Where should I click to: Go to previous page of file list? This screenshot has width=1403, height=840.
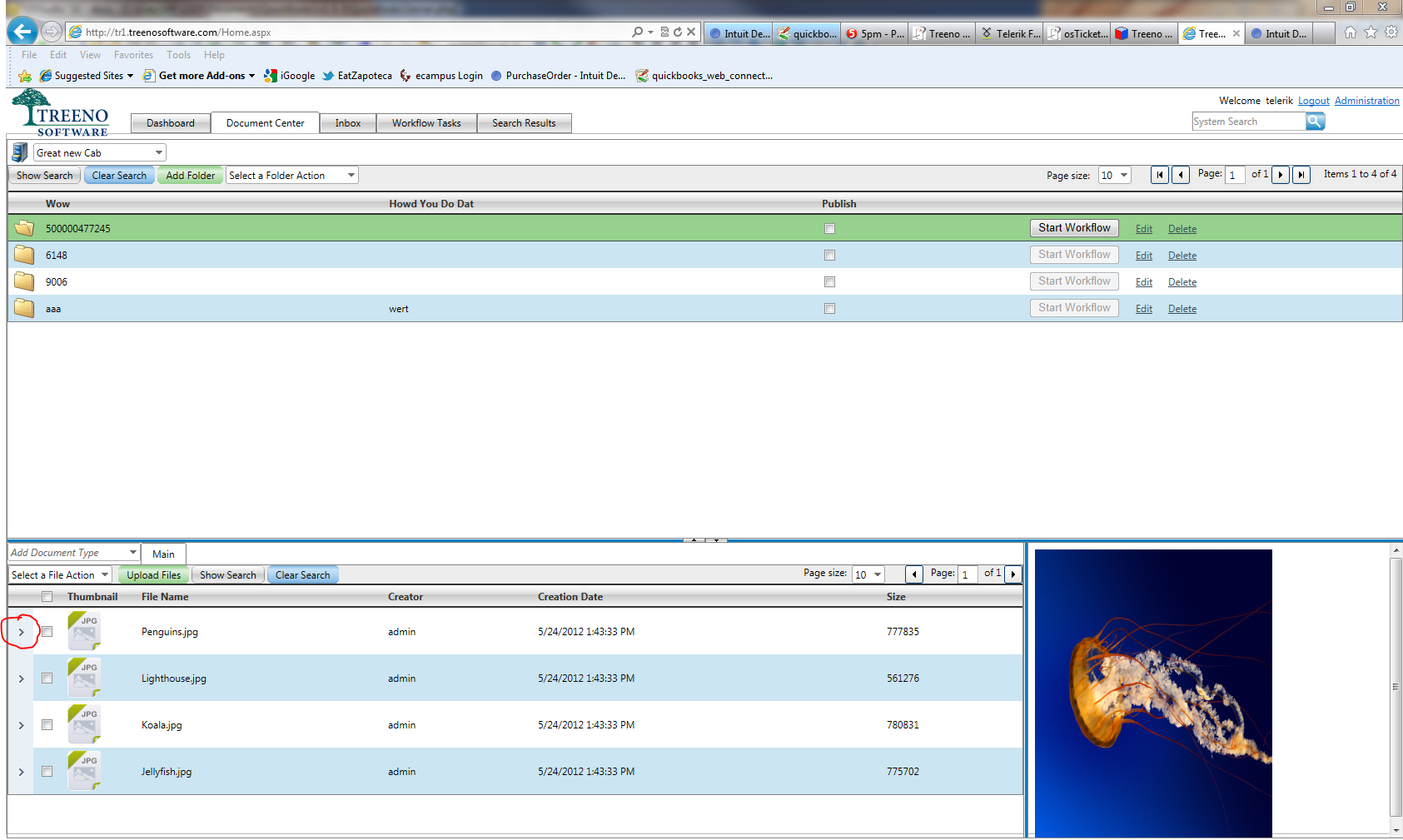click(x=914, y=574)
